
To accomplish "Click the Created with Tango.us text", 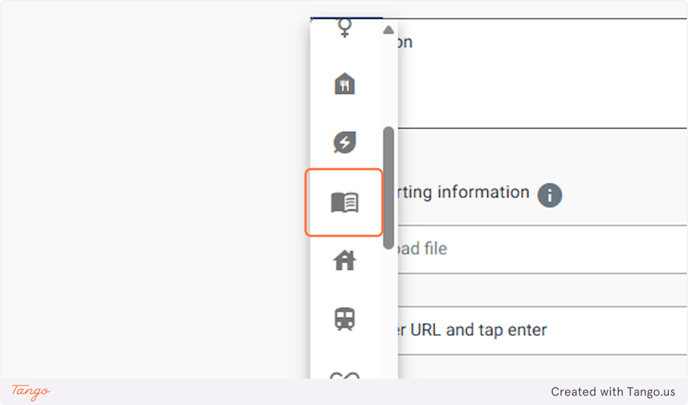I will (613, 391).
